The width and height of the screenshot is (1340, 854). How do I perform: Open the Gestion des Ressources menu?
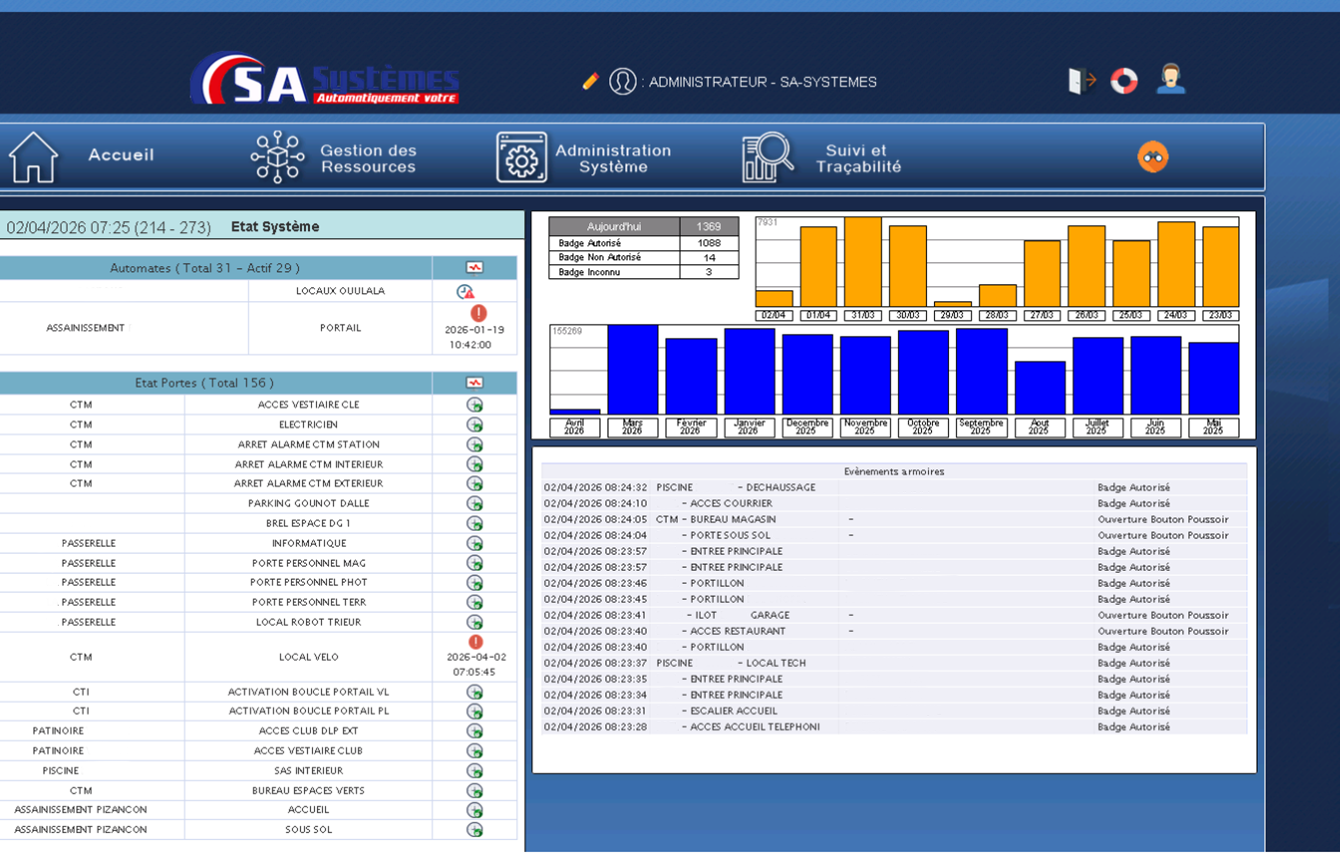click(x=333, y=158)
